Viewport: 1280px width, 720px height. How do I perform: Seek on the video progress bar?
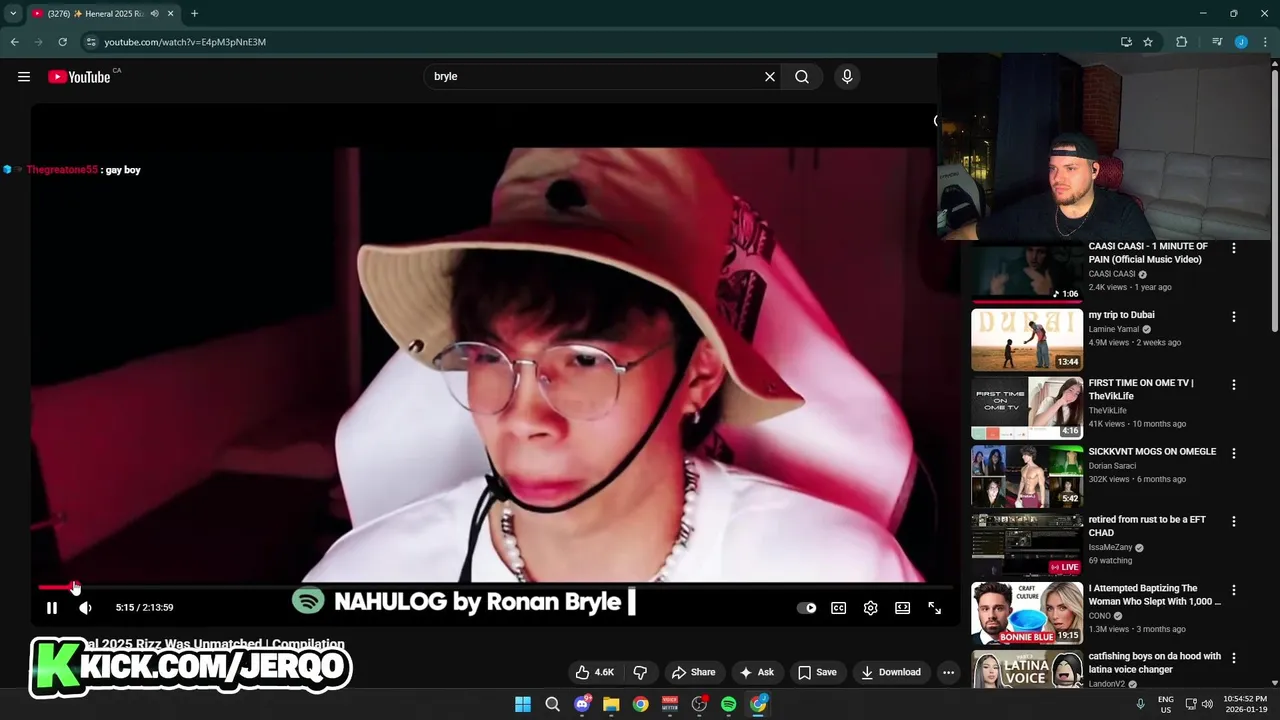click(x=494, y=587)
